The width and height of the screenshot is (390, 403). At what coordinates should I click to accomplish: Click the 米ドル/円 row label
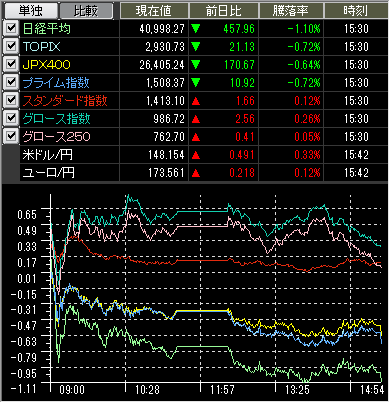tap(48, 155)
